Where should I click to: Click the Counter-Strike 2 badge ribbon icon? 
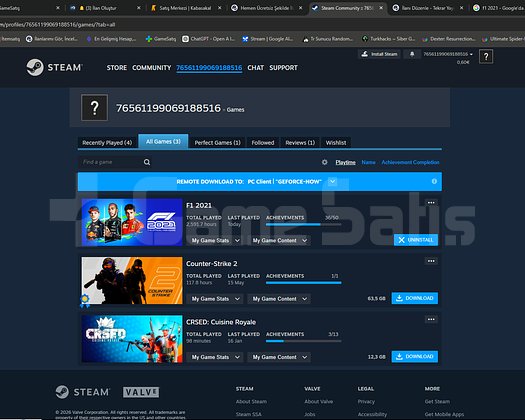pos(85,300)
